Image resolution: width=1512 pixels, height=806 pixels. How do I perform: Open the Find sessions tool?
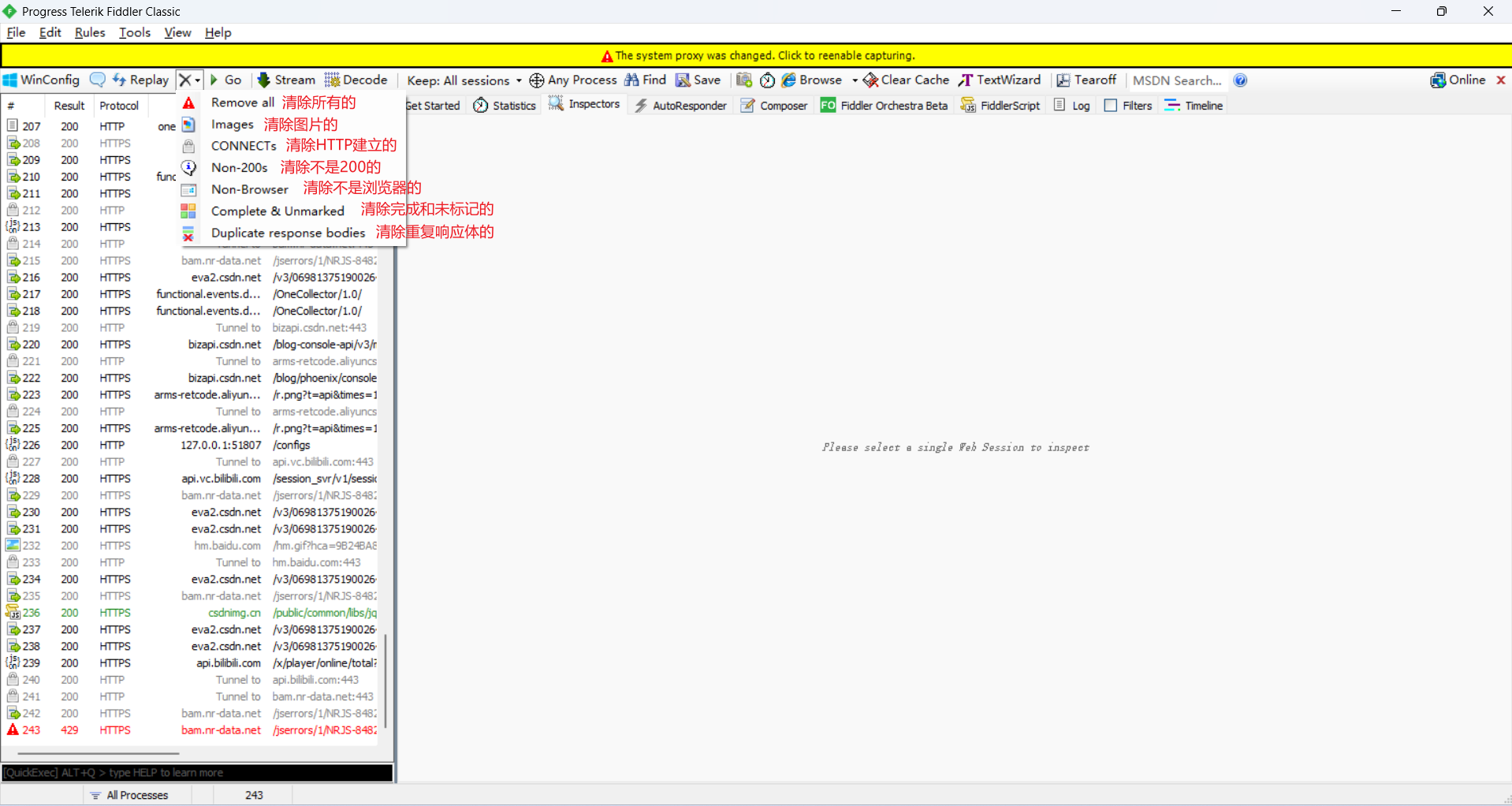[646, 80]
